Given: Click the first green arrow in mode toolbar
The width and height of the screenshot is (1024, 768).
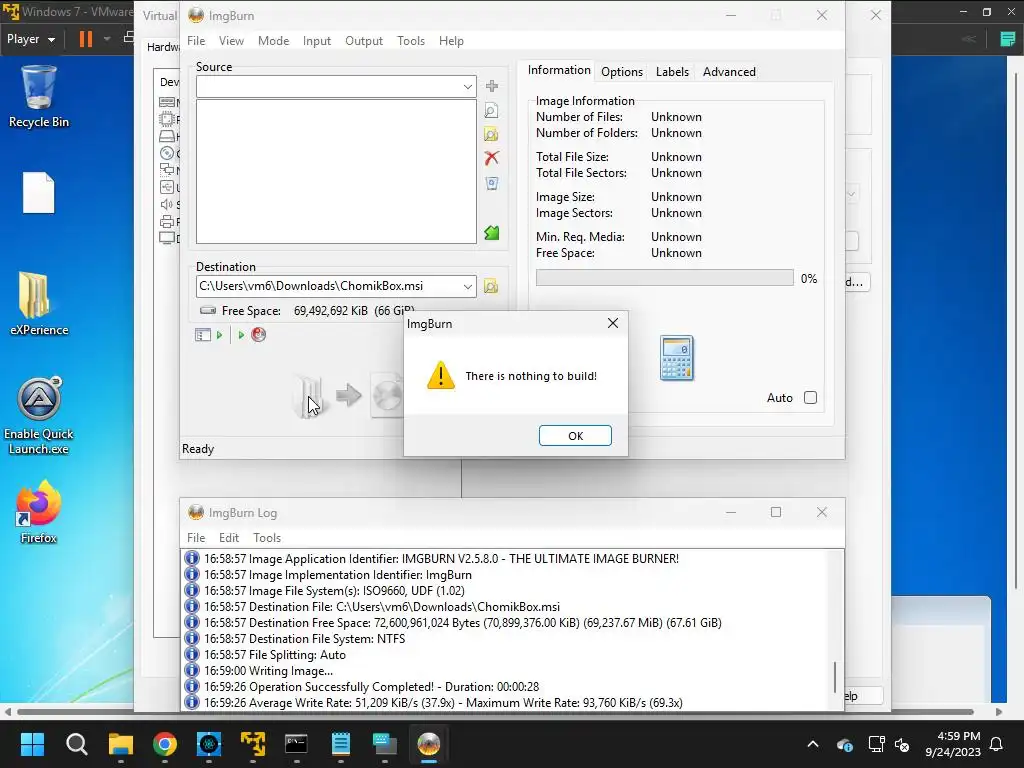Looking at the screenshot, I should 219,334.
